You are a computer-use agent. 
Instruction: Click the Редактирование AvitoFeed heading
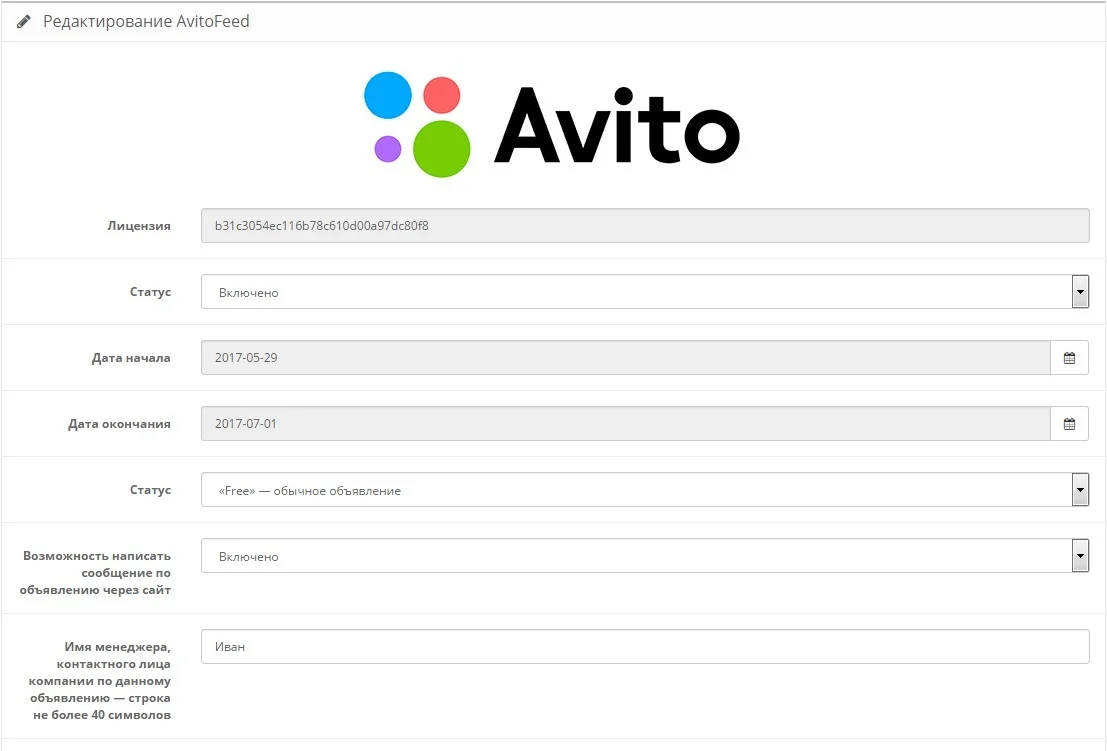pyautogui.click(x=146, y=22)
